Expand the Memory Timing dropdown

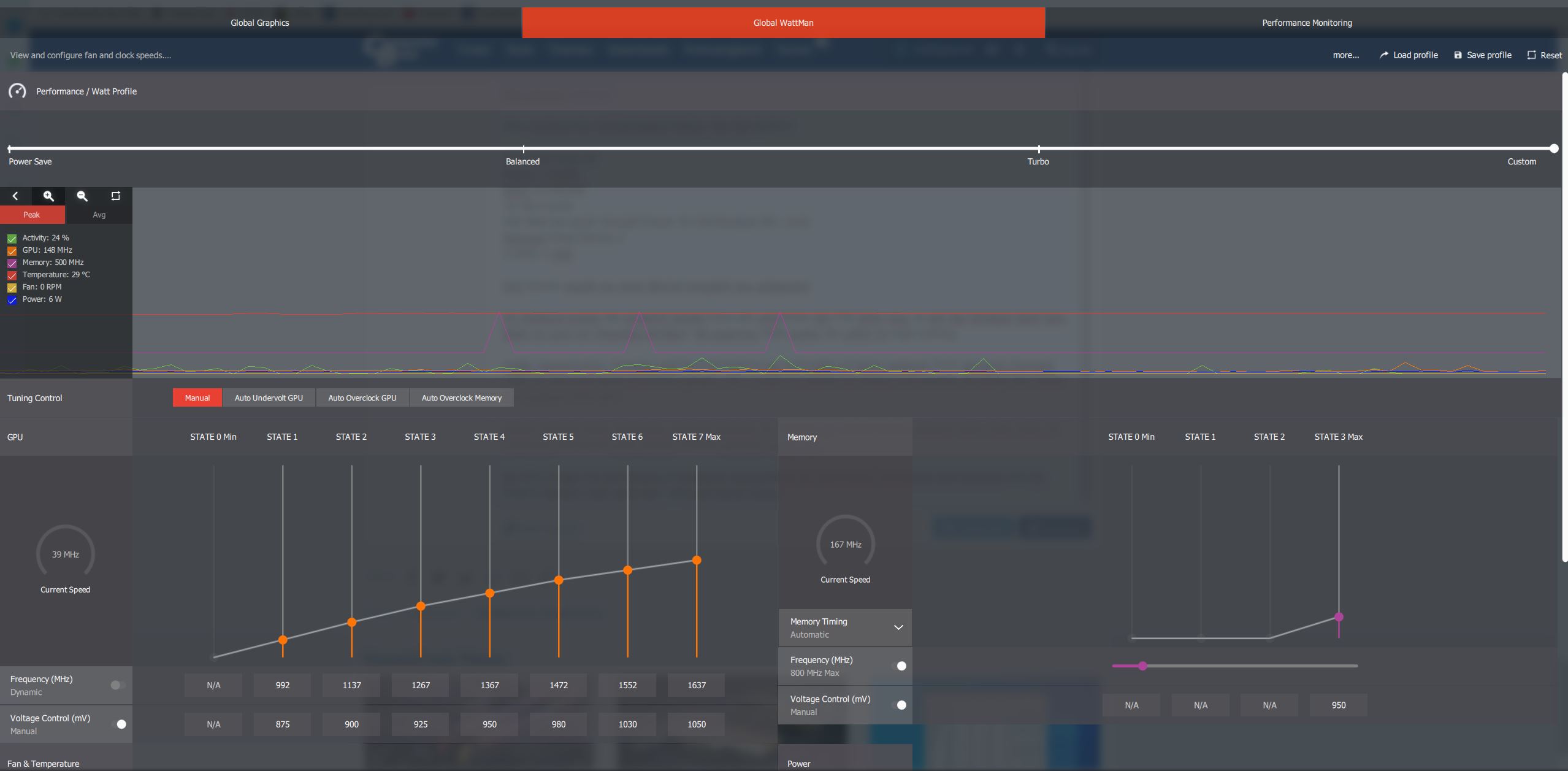[898, 627]
